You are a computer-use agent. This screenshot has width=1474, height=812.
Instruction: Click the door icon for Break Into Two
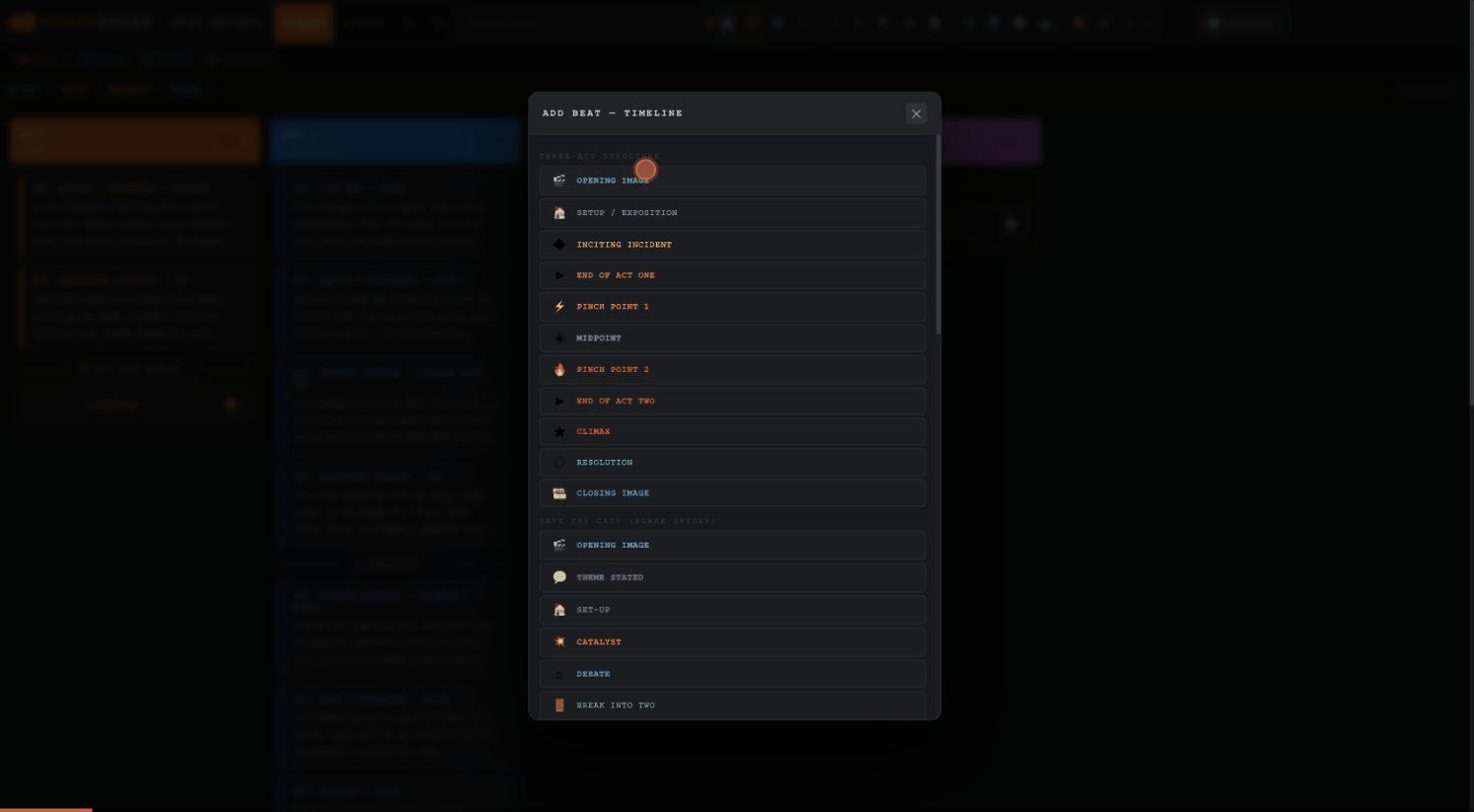(x=559, y=705)
